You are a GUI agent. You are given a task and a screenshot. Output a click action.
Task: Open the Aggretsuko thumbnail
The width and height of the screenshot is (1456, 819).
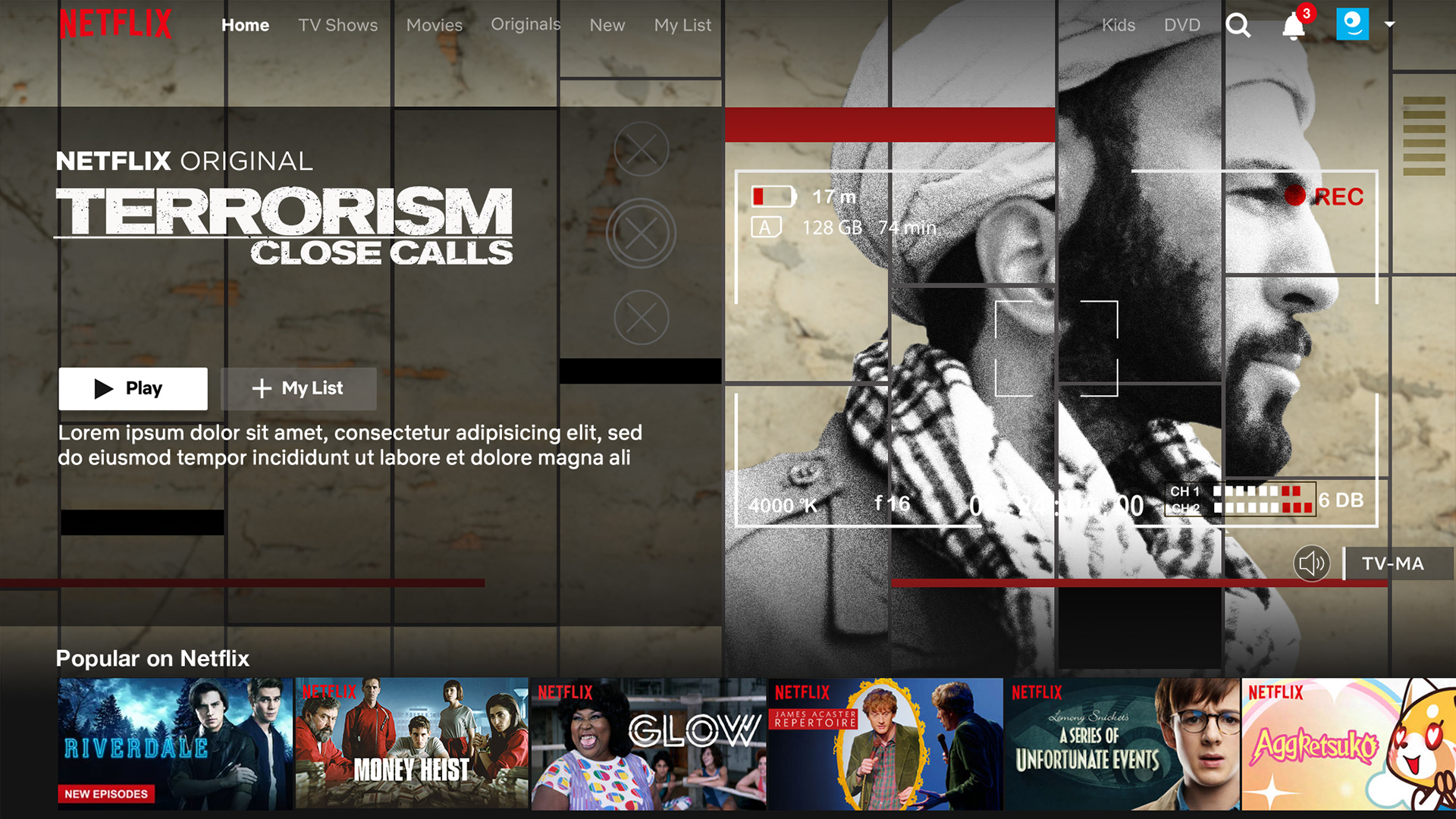pos(1349,744)
